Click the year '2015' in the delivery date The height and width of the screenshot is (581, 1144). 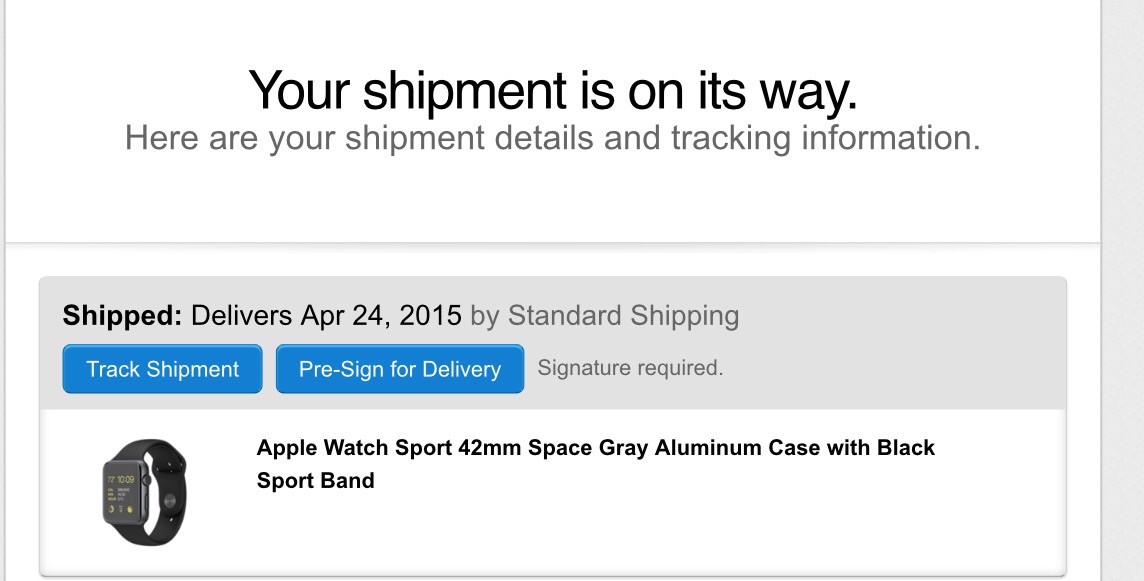click(x=430, y=315)
